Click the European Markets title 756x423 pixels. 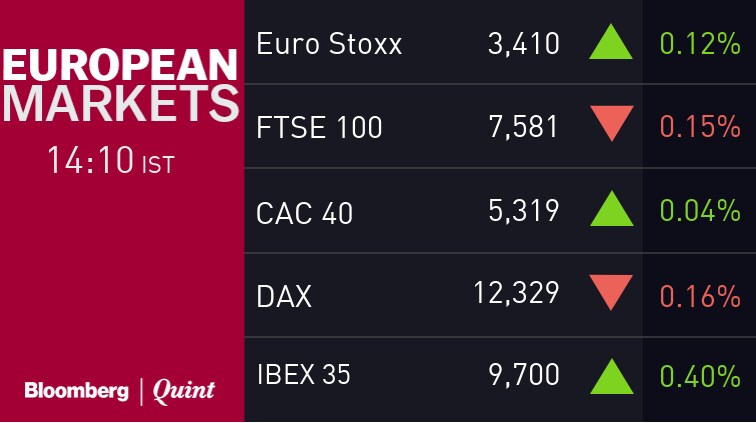(120, 86)
